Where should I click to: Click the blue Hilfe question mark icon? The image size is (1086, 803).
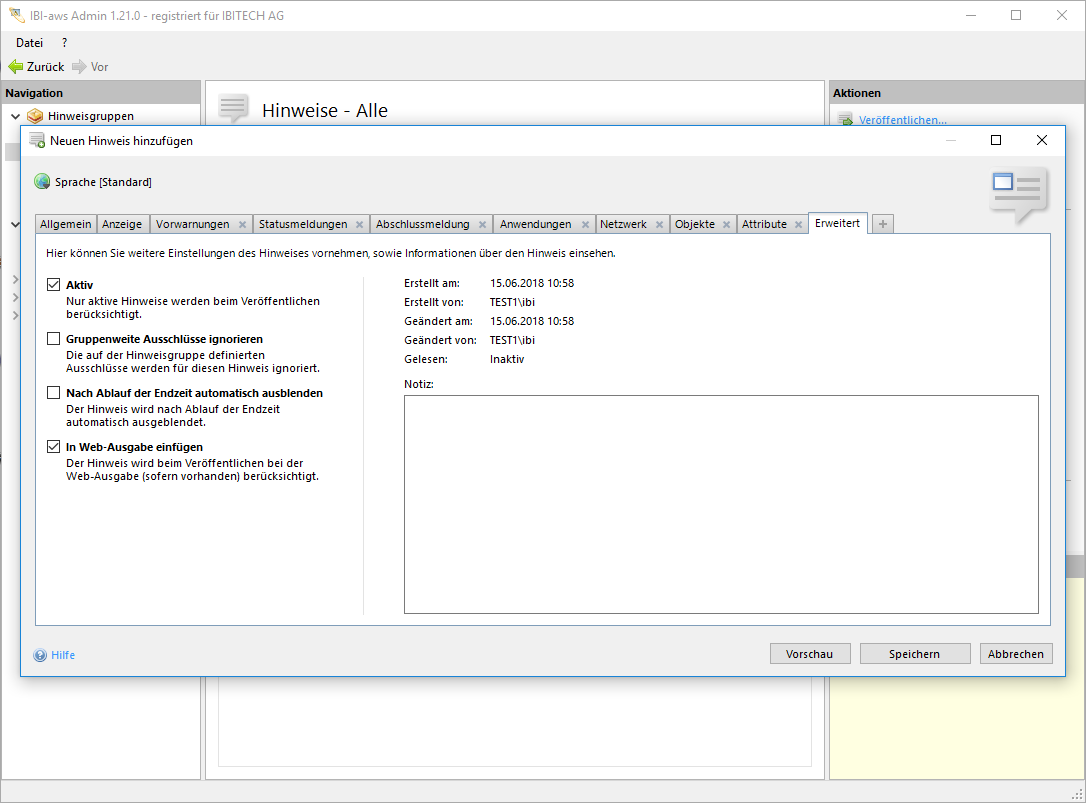(40, 655)
